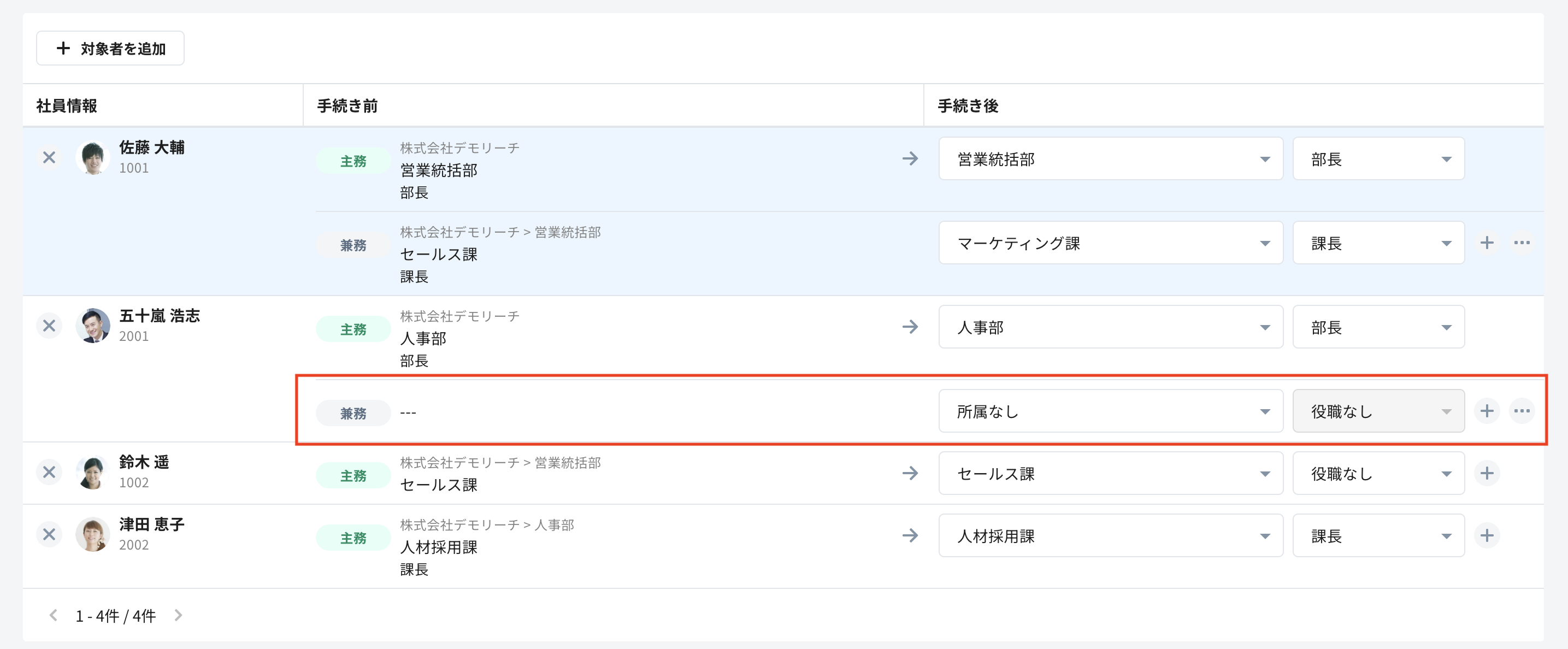Open 人材採用課 department dropdown

tap(1110, 536)
